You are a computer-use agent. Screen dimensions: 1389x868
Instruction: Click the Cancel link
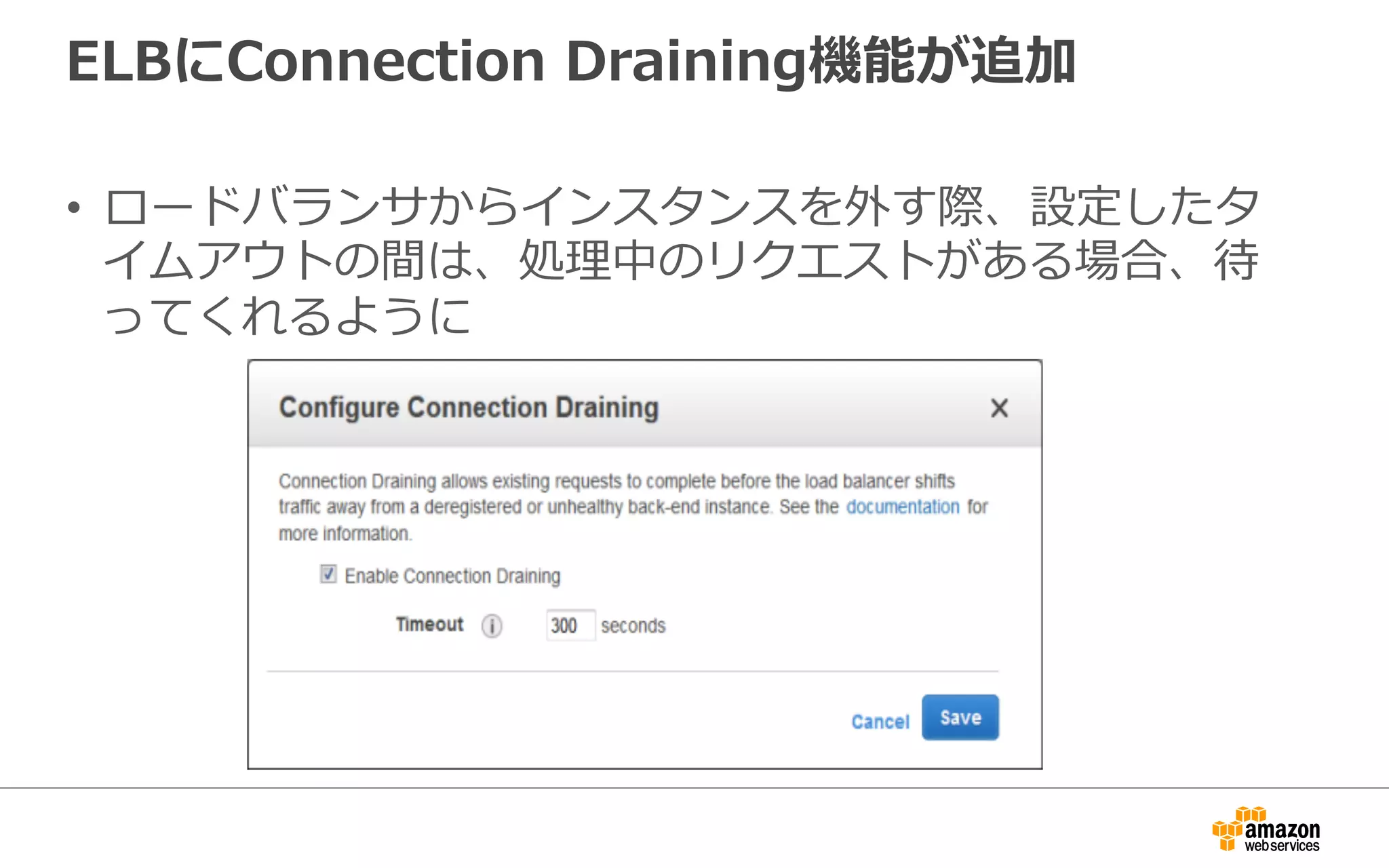coord(880,722)
